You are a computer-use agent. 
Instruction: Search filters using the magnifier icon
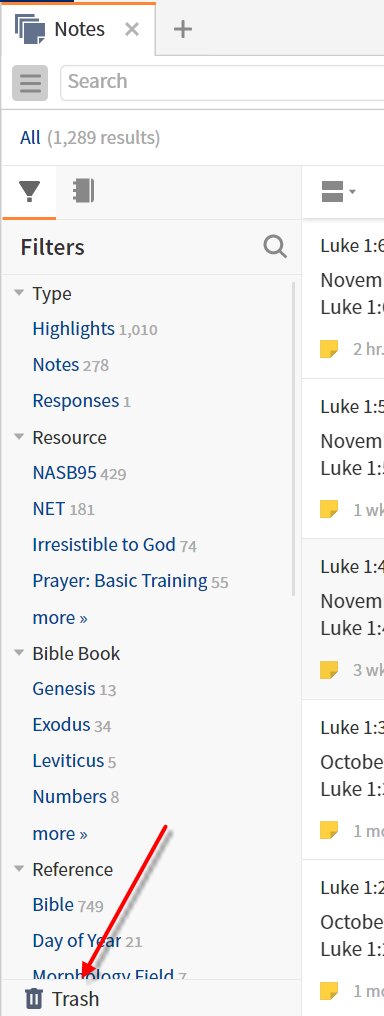click(275, 247)
